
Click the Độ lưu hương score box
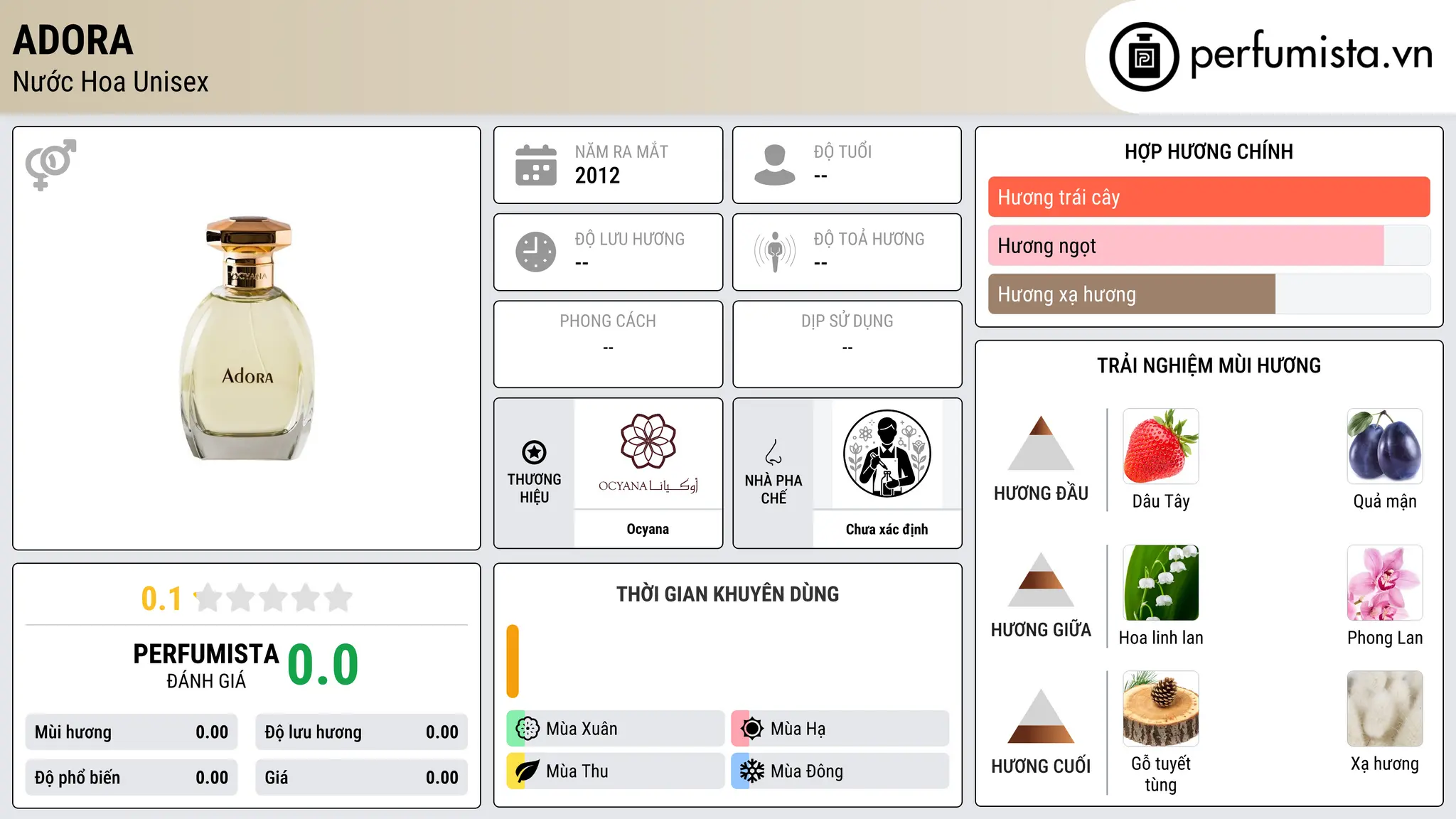[x=361, y=732]
